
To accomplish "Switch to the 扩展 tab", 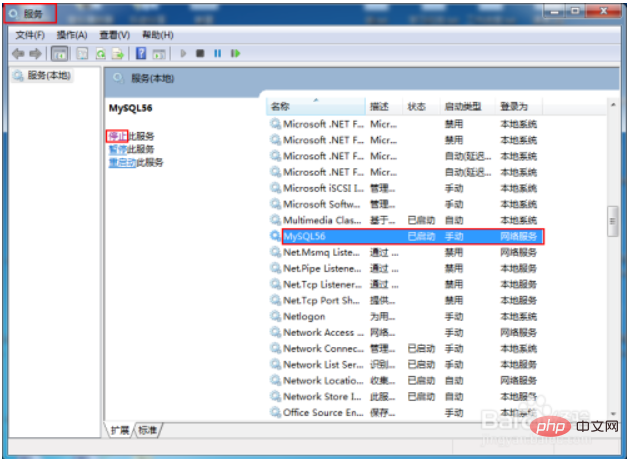I will (x=120, y=430).
